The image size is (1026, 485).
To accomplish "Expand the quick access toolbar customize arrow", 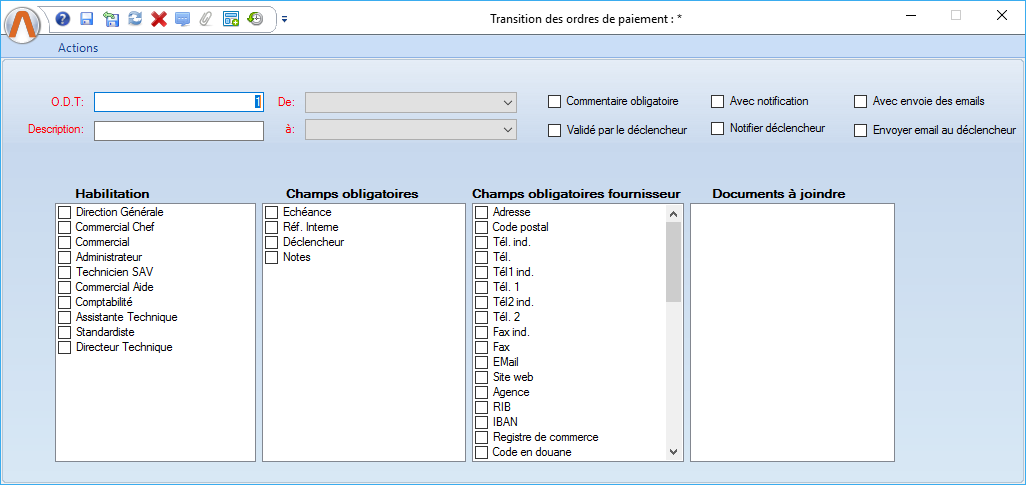I will [x=284, y=18].
